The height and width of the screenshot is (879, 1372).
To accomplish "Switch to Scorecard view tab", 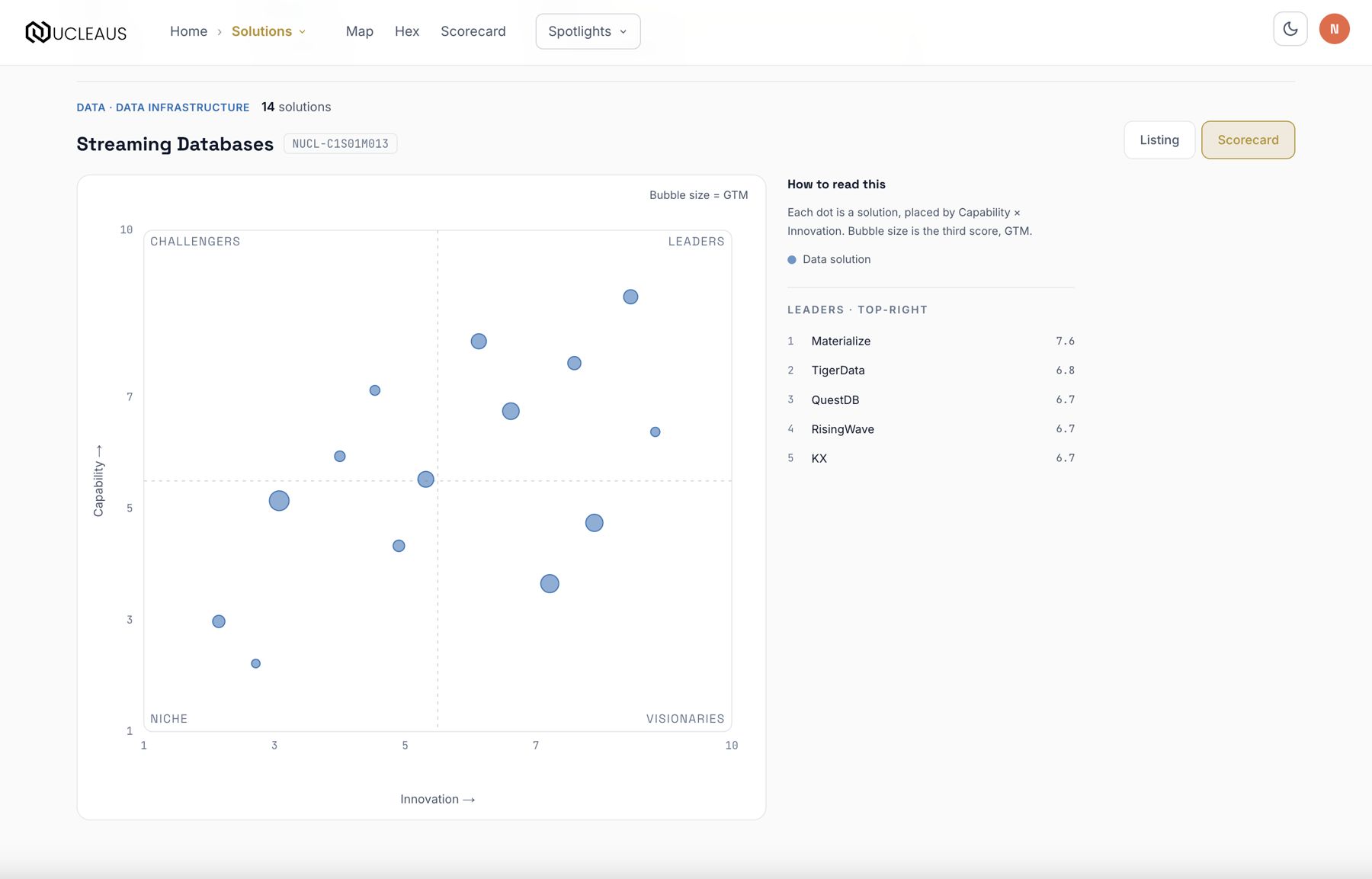I will point(1248,140).
